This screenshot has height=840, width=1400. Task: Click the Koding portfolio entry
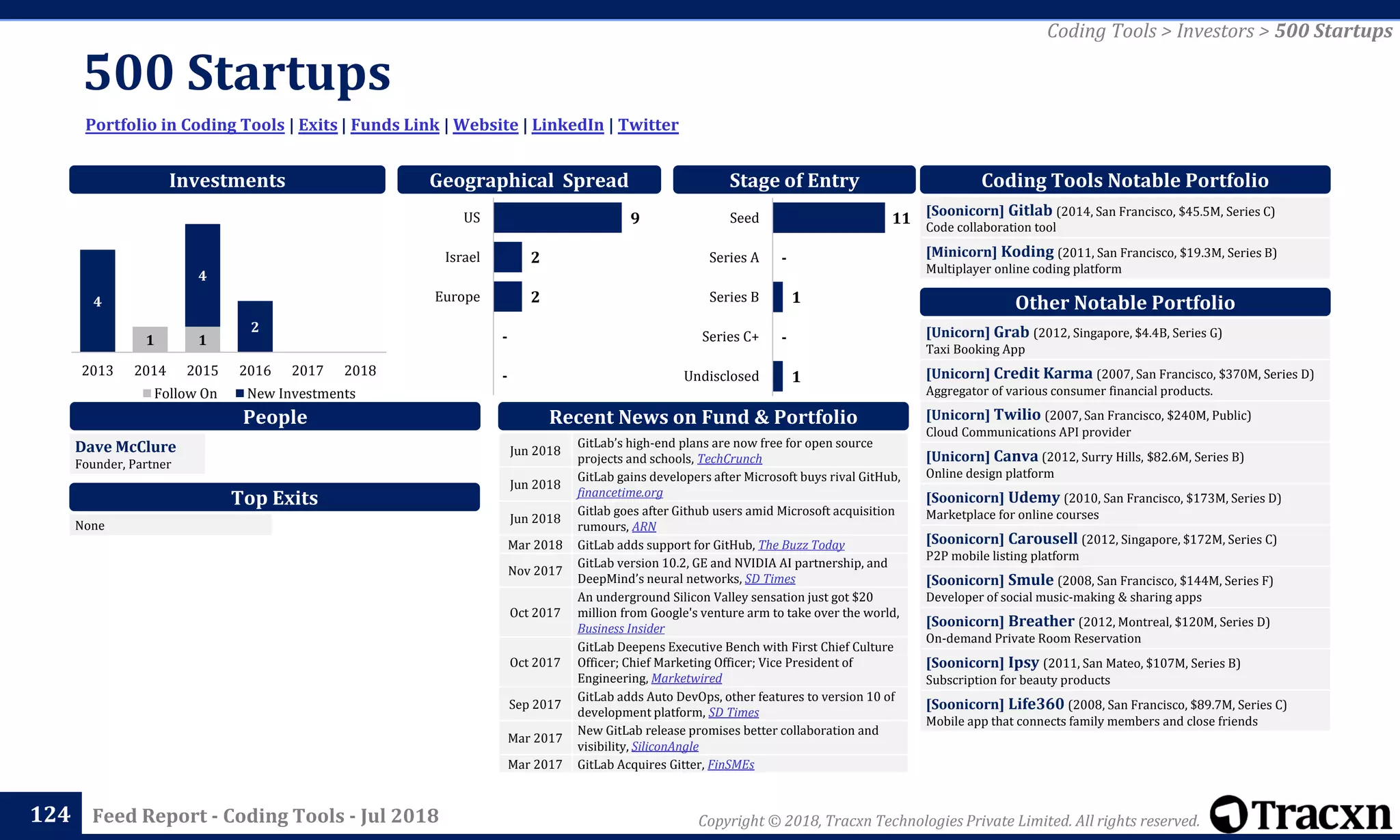coord(1125,259)
